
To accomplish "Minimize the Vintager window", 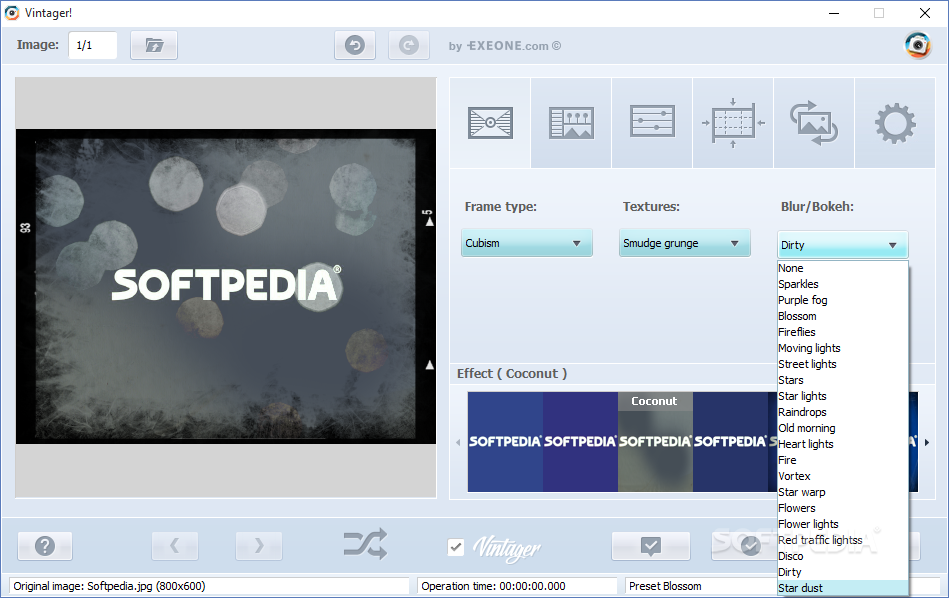I will coord(834,13).
